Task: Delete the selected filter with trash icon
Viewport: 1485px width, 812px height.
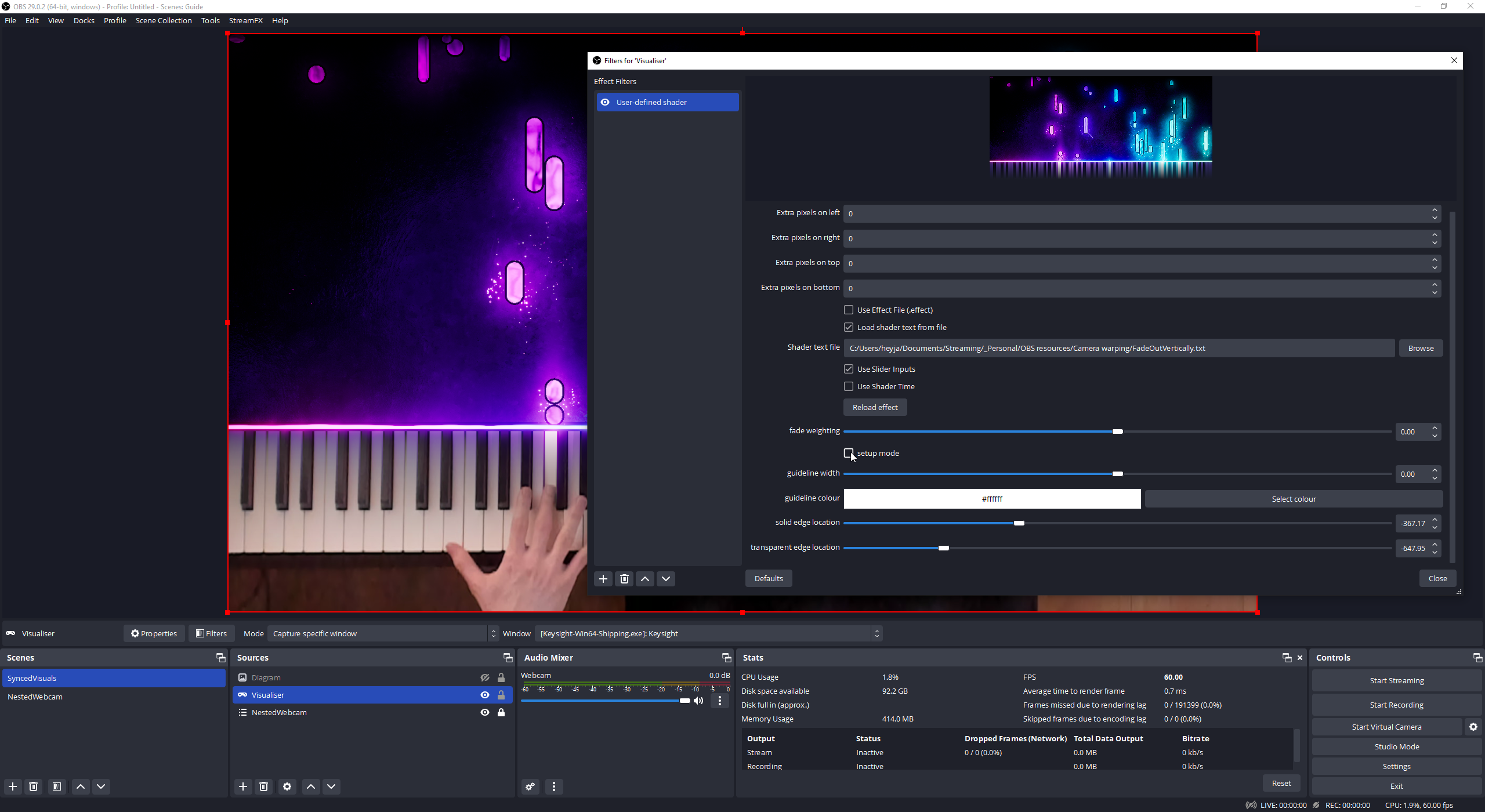Action: (624, 579)
